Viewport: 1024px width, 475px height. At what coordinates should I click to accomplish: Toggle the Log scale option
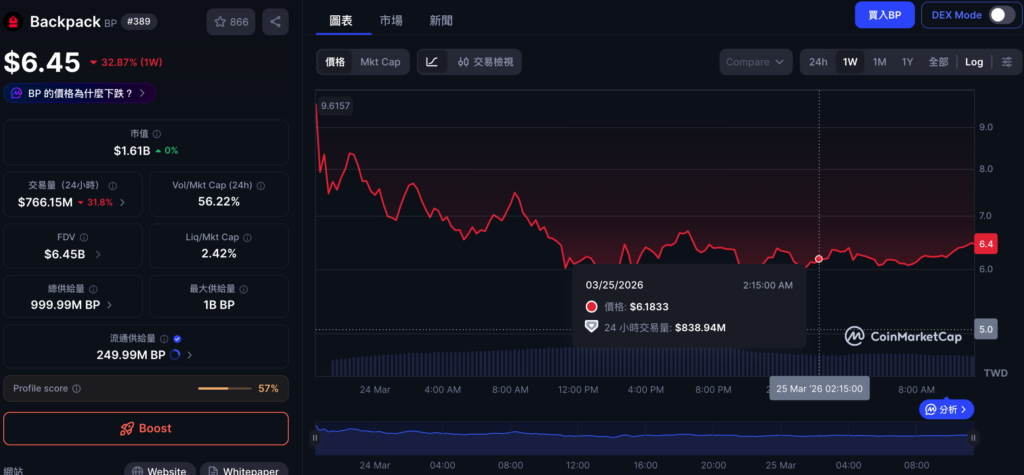pos(973,62)
